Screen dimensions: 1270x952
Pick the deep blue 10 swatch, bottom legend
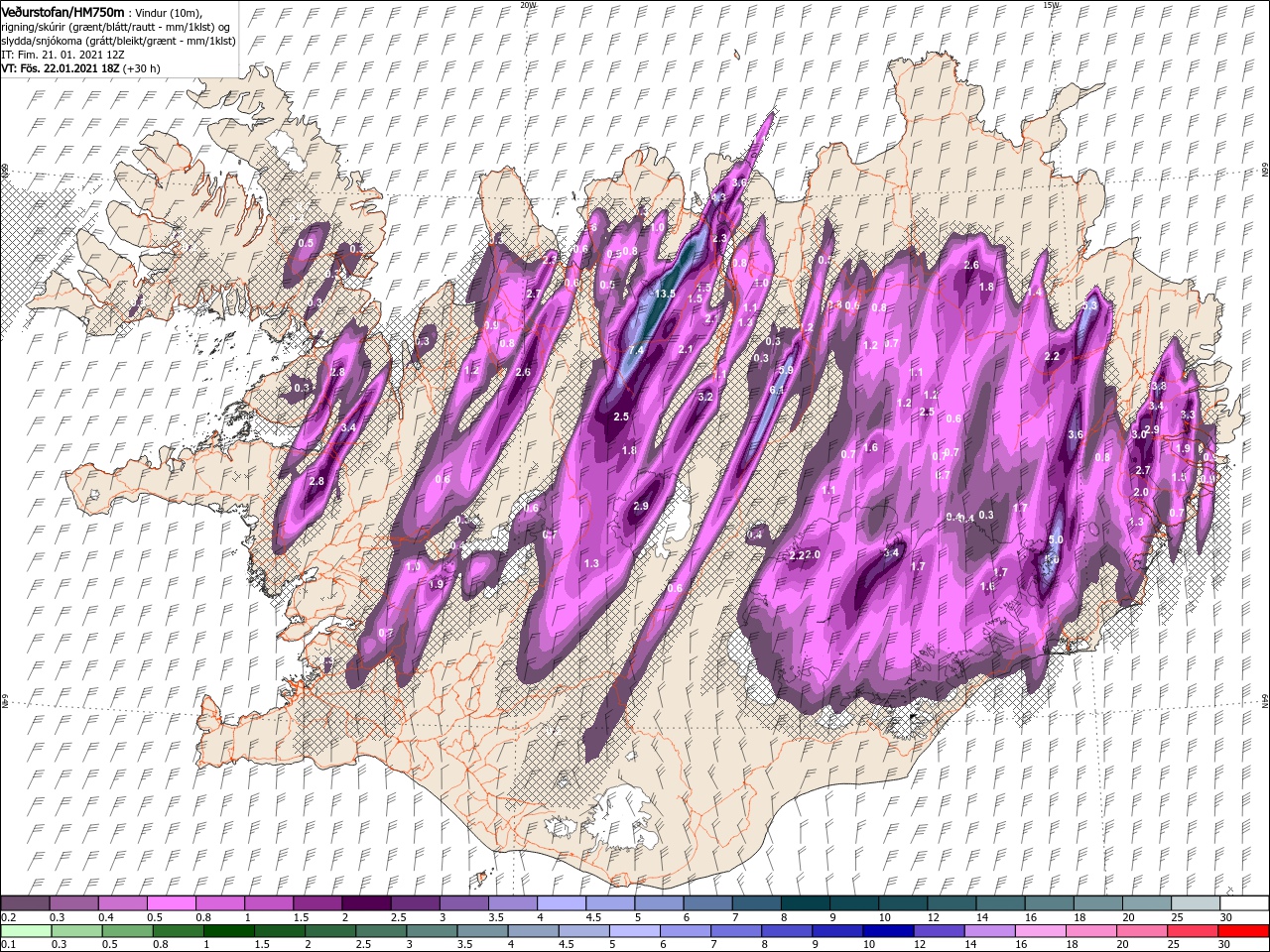pyautogui.click(x=888, y=930)
